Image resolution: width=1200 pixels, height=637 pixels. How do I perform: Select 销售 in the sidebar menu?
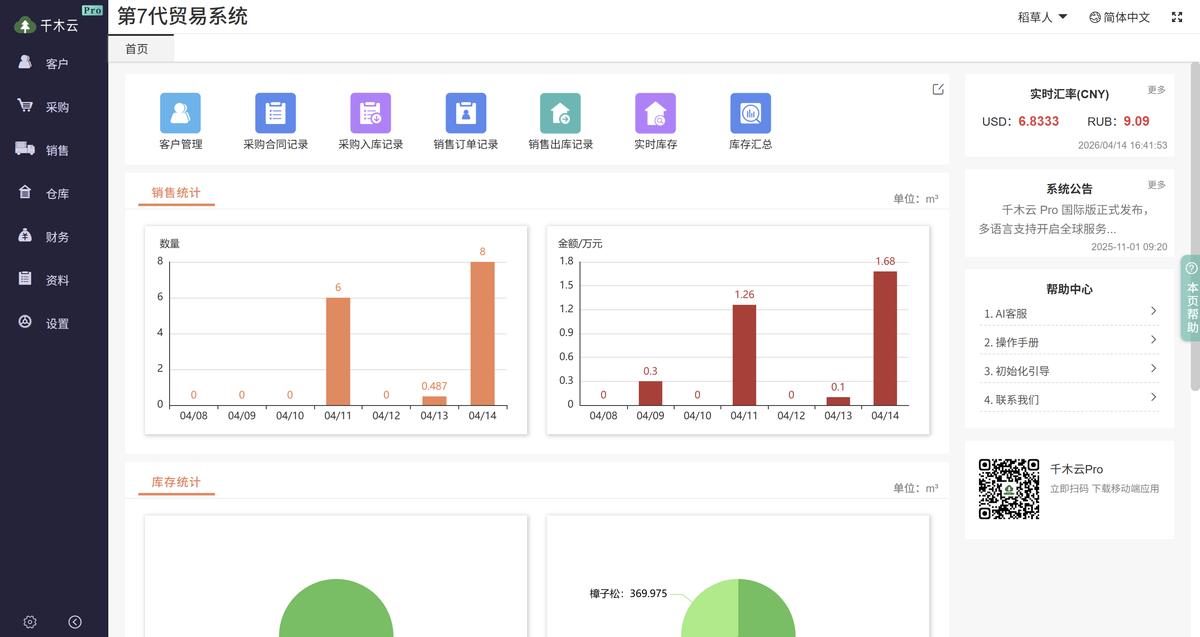point(57,150)
